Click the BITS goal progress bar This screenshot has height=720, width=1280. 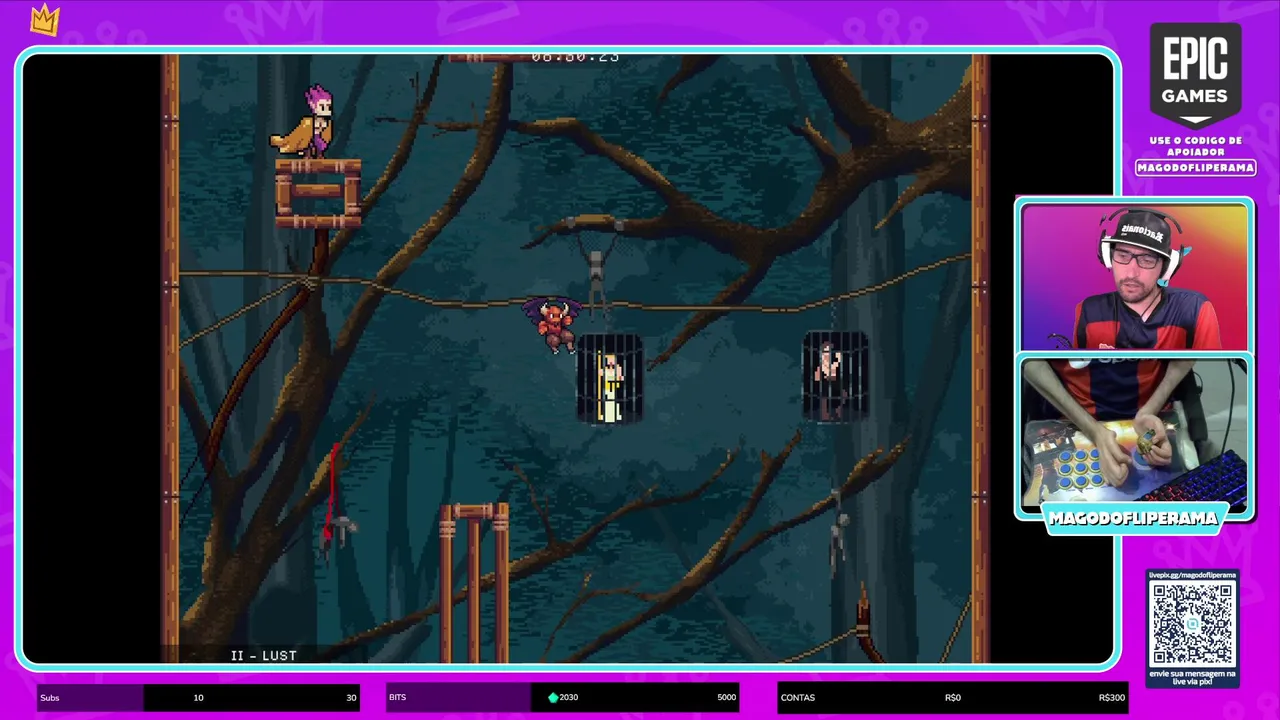[x=563, y=697]
